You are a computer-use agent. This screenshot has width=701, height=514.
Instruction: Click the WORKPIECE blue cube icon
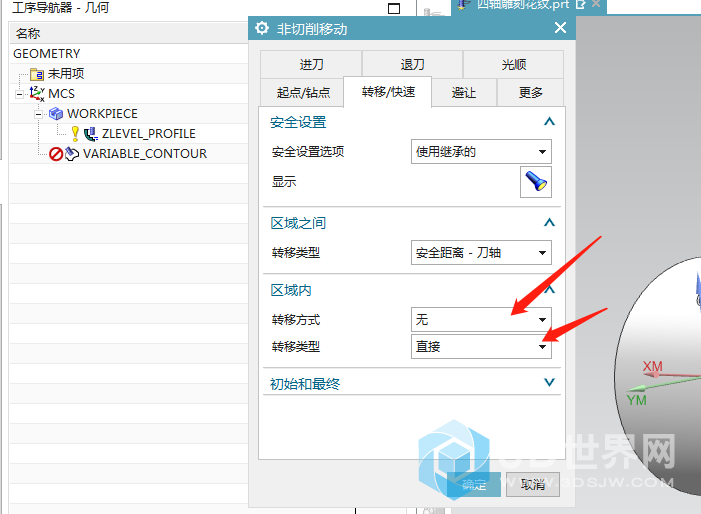(56, 114)
